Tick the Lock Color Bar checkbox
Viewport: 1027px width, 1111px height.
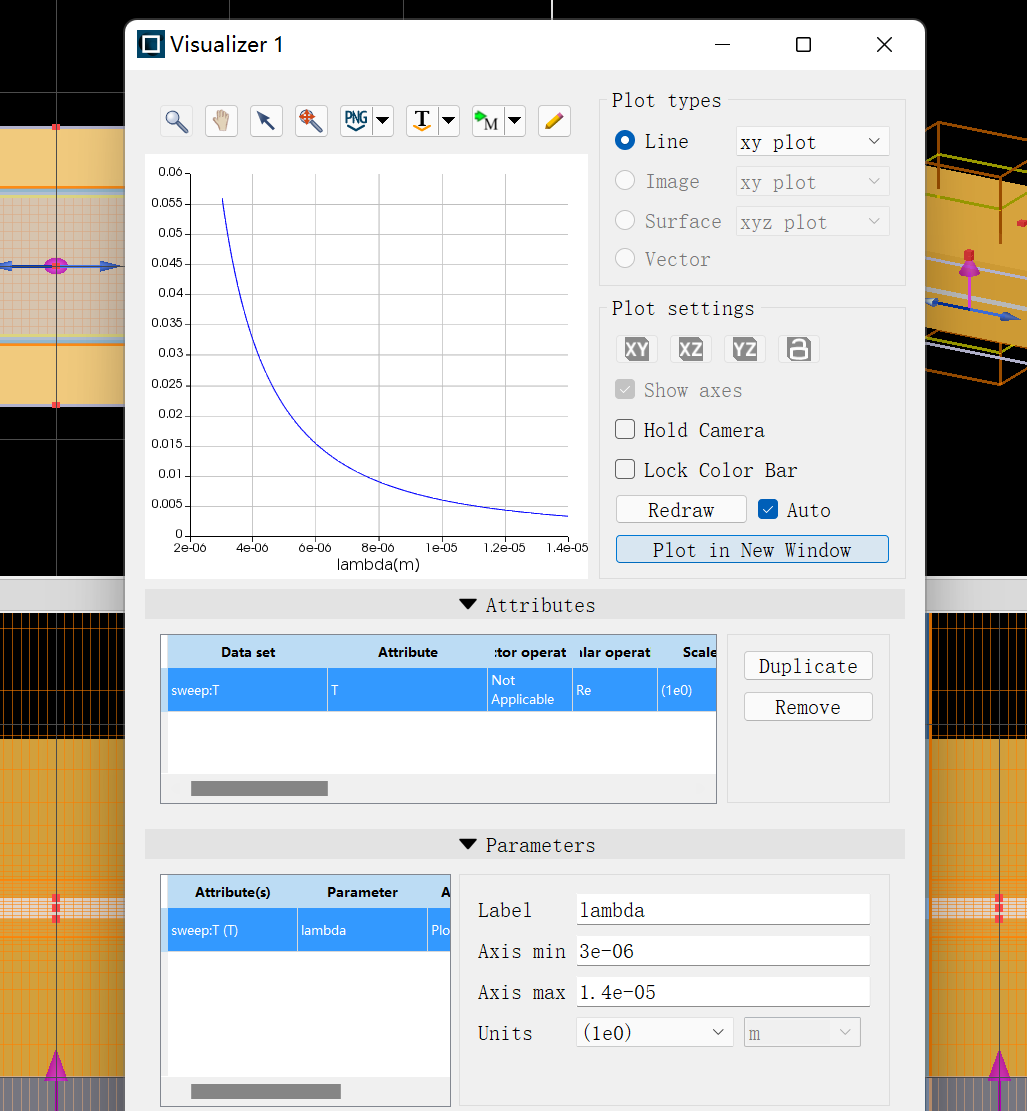(625, 470)
